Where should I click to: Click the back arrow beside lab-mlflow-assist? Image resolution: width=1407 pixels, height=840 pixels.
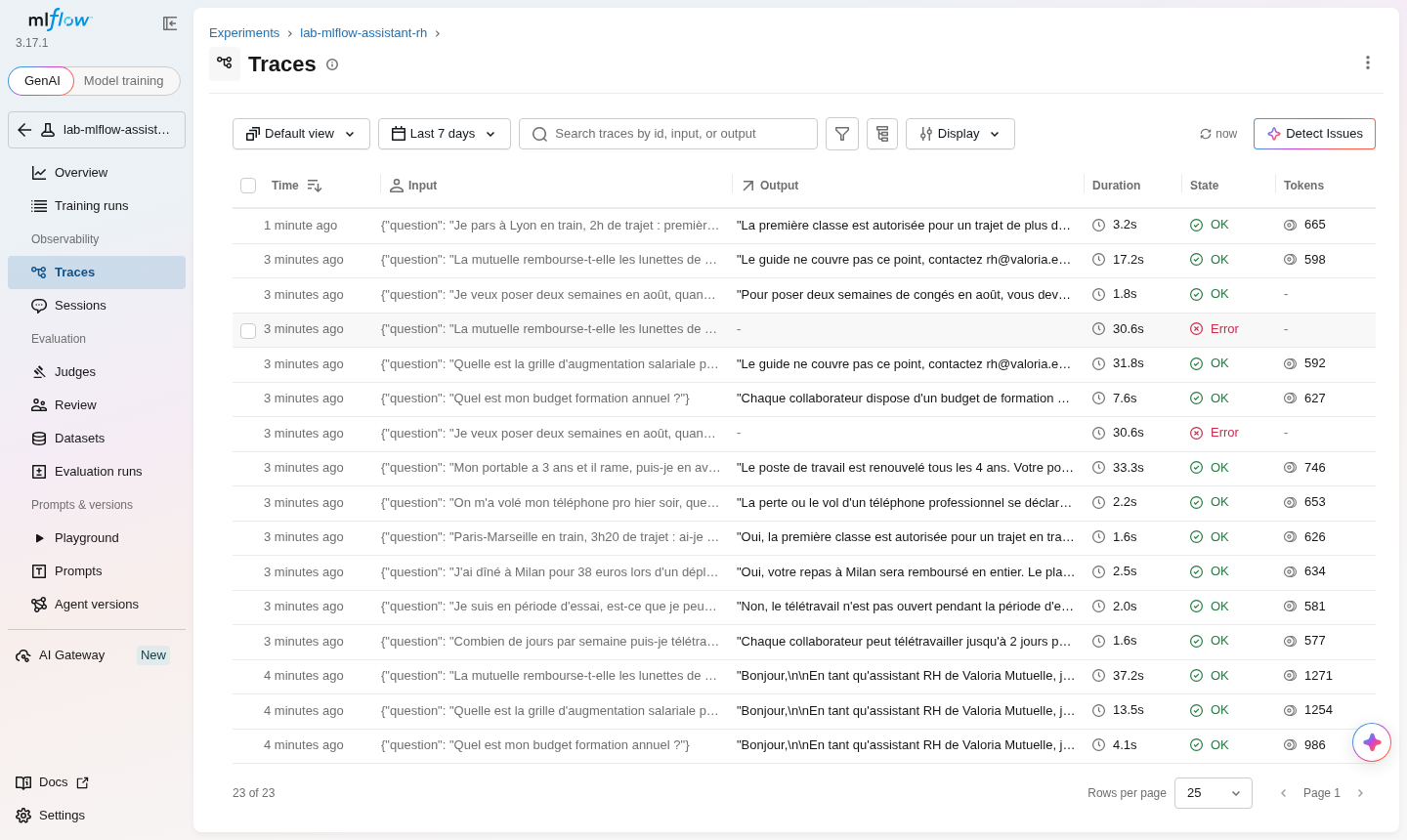(24, 130)
